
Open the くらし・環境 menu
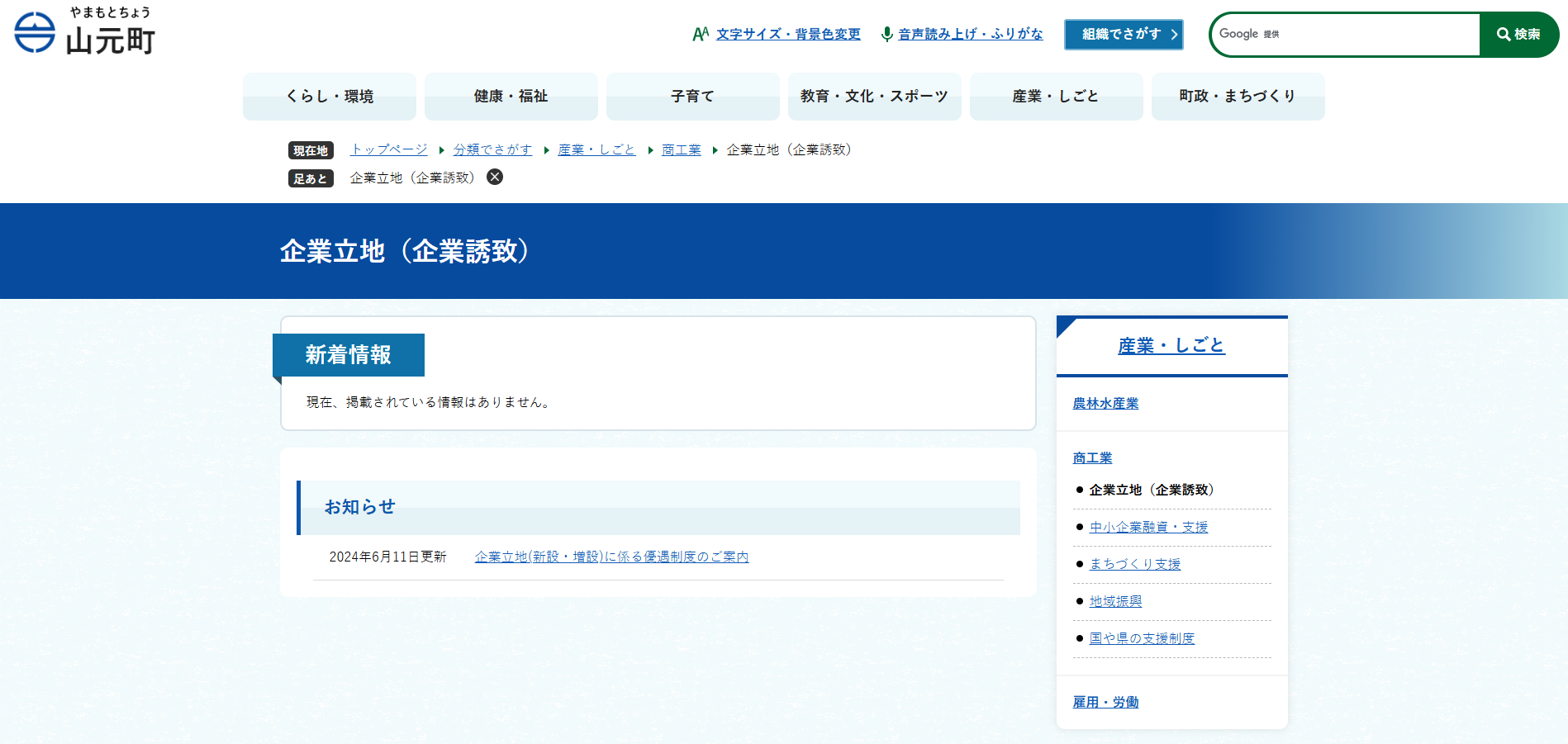(330, 97)
